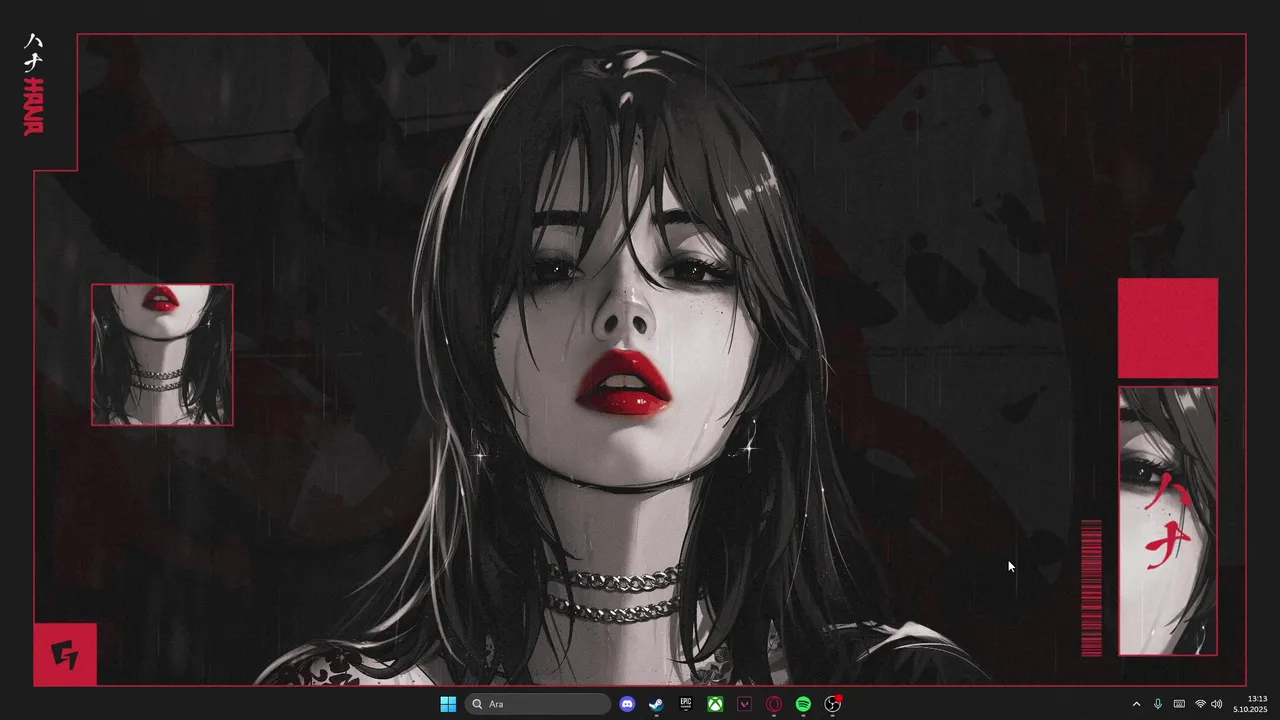Open Wi-Fi network settings in tray
This screenshot has height=720, width=1280.
pos(1200,704)
